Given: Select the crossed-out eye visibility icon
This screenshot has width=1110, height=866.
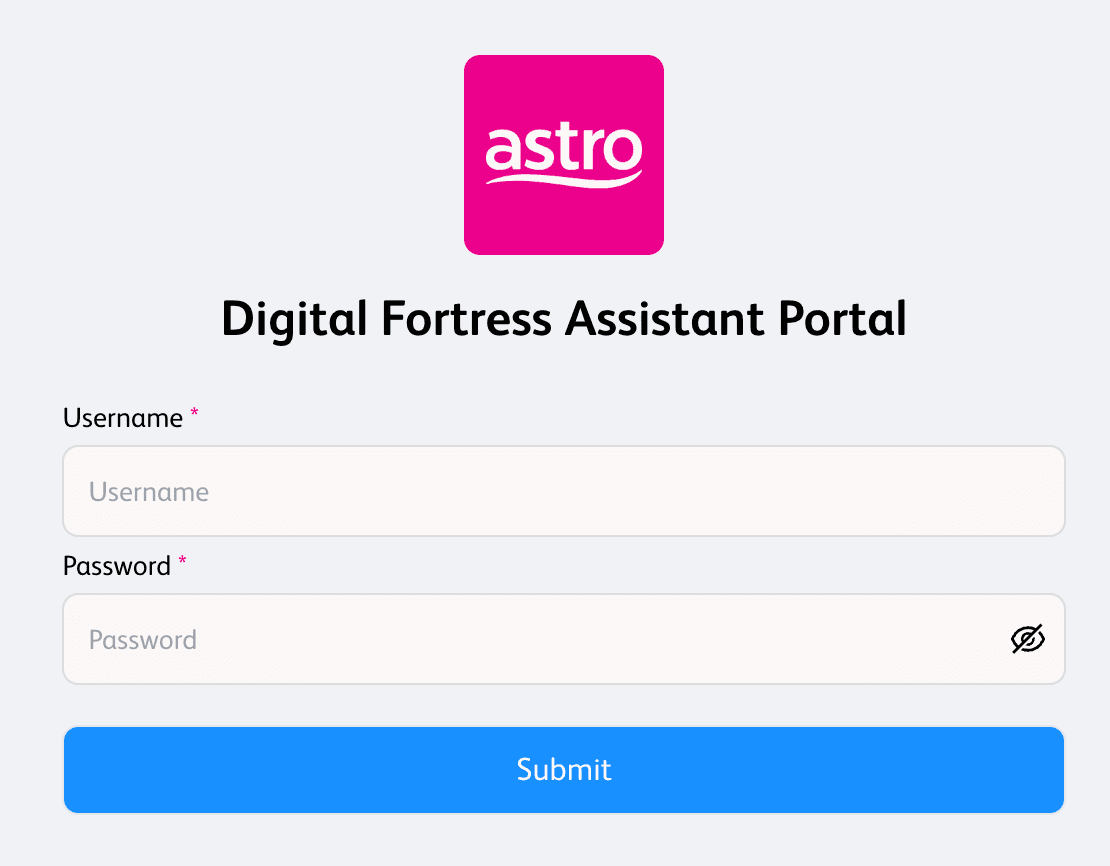Looking at the screenshot, I should (1028, 639).
